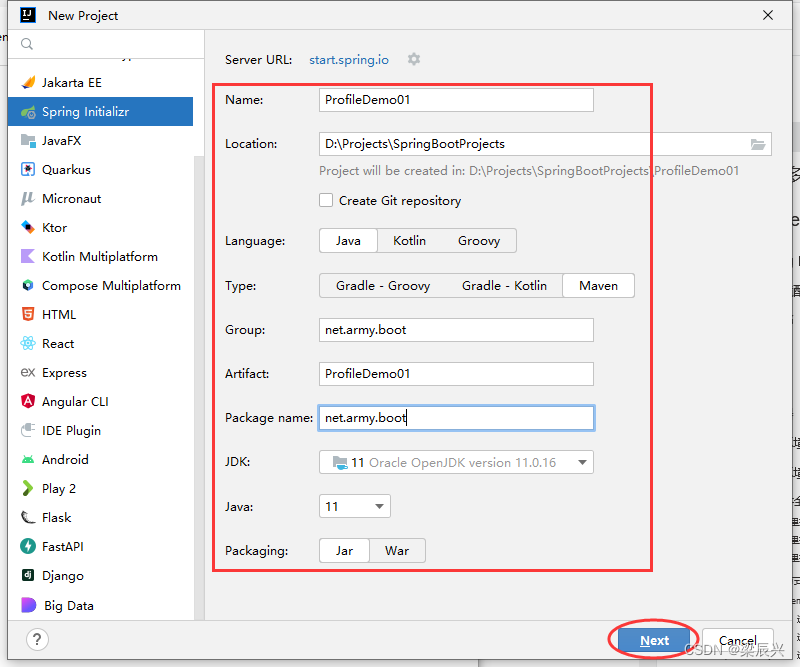The height and width of the screenshot is (667, 800).
Task: Click the Group input field
Action: [x=456, y=330]
